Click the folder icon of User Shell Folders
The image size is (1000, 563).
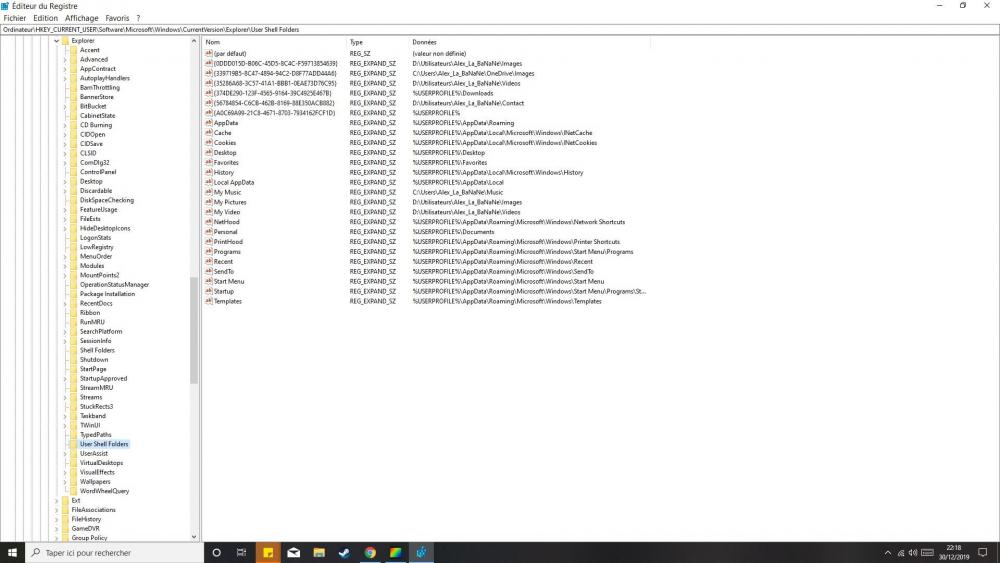(x=73, y=444)
